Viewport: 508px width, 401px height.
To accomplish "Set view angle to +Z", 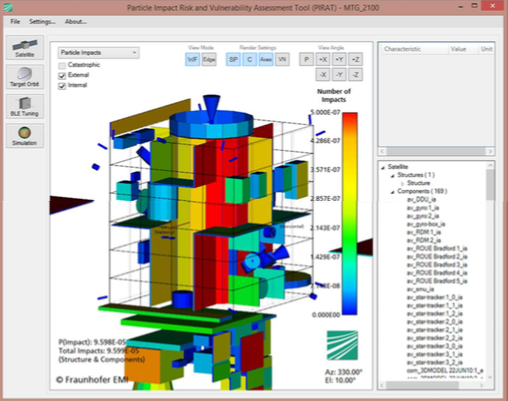I will (x=355, y=60).
